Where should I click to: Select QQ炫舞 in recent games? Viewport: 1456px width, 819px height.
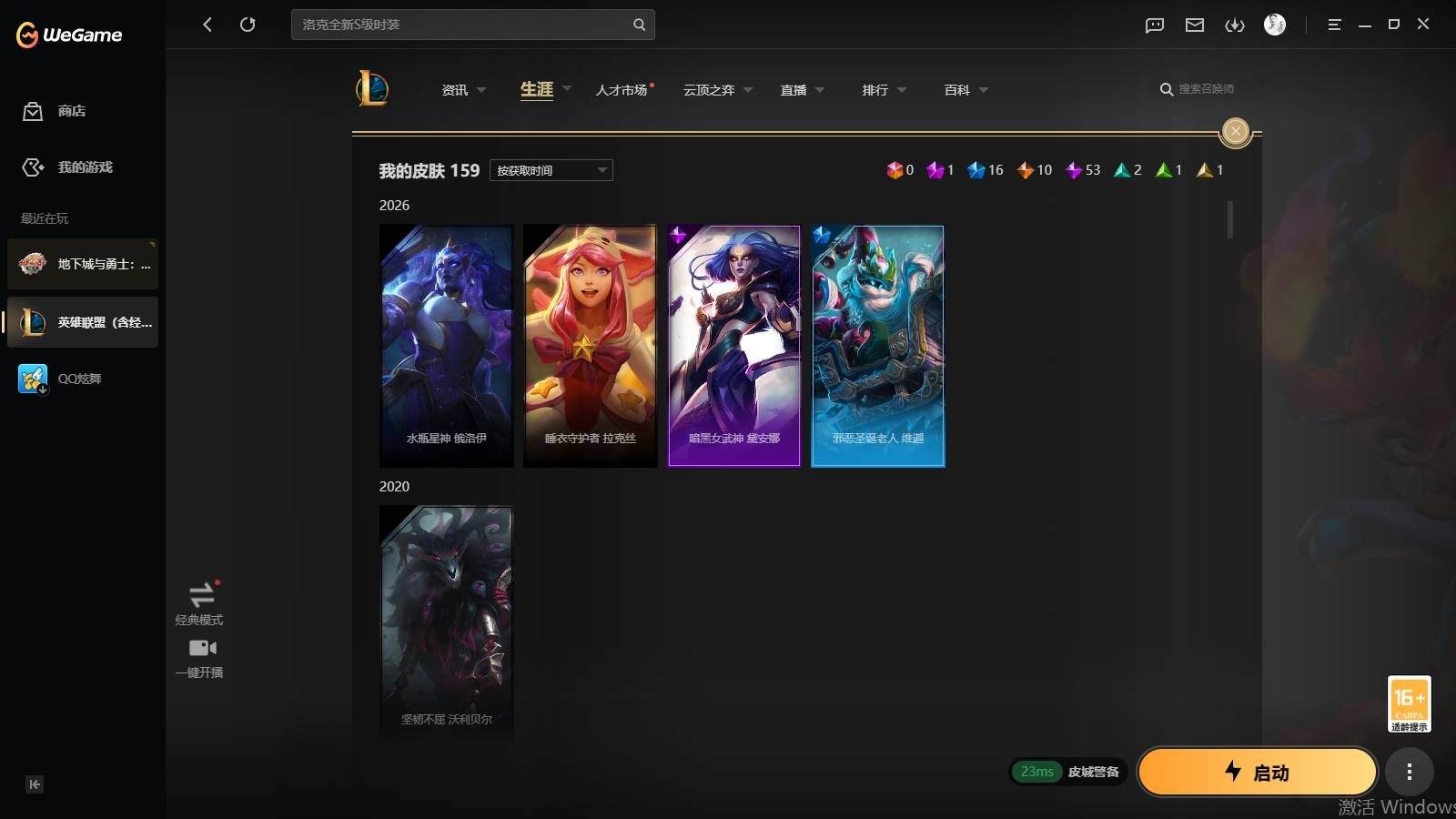(83, 379)
